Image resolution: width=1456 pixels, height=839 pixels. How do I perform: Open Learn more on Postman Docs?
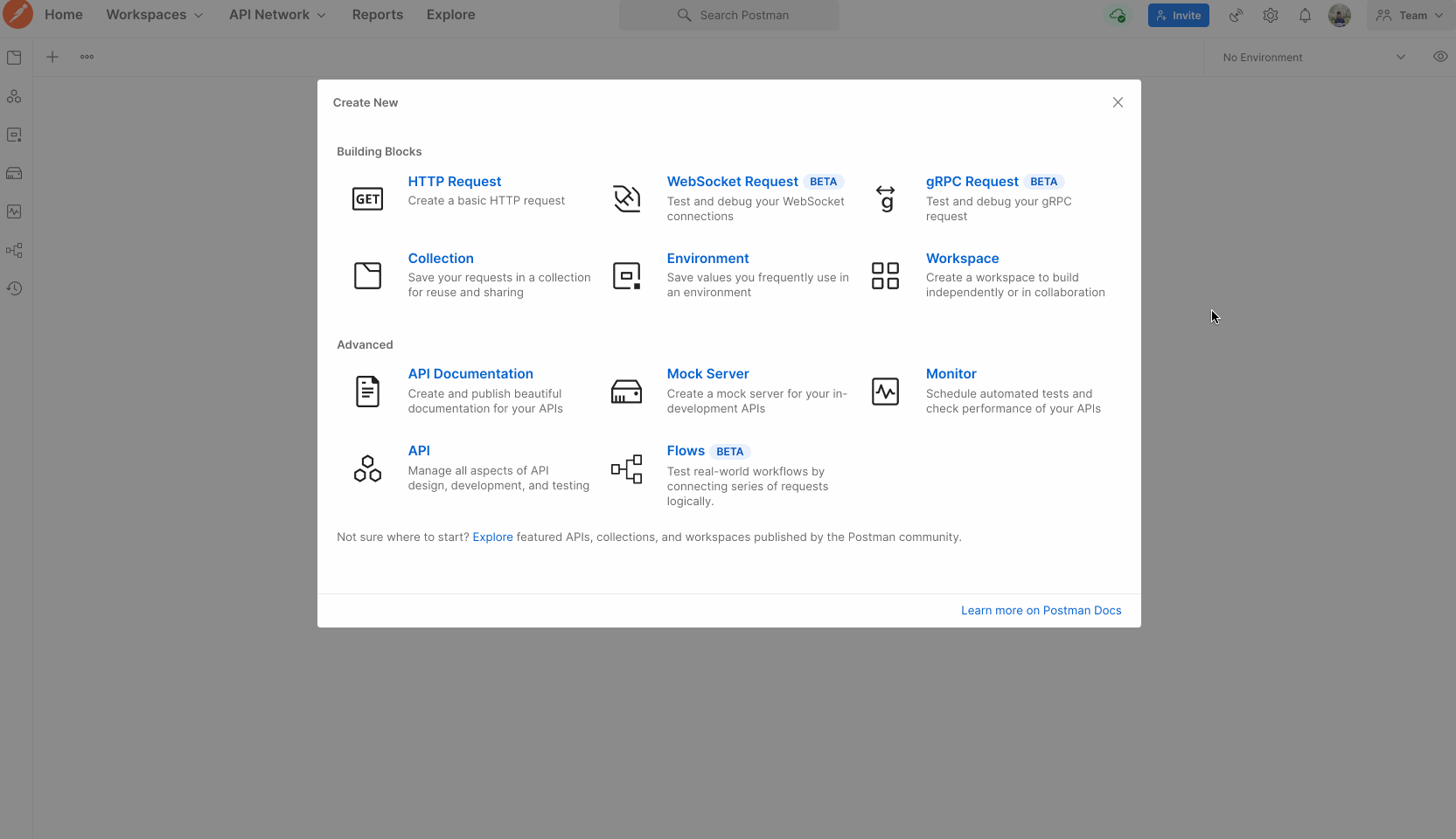pos(1041,610)
